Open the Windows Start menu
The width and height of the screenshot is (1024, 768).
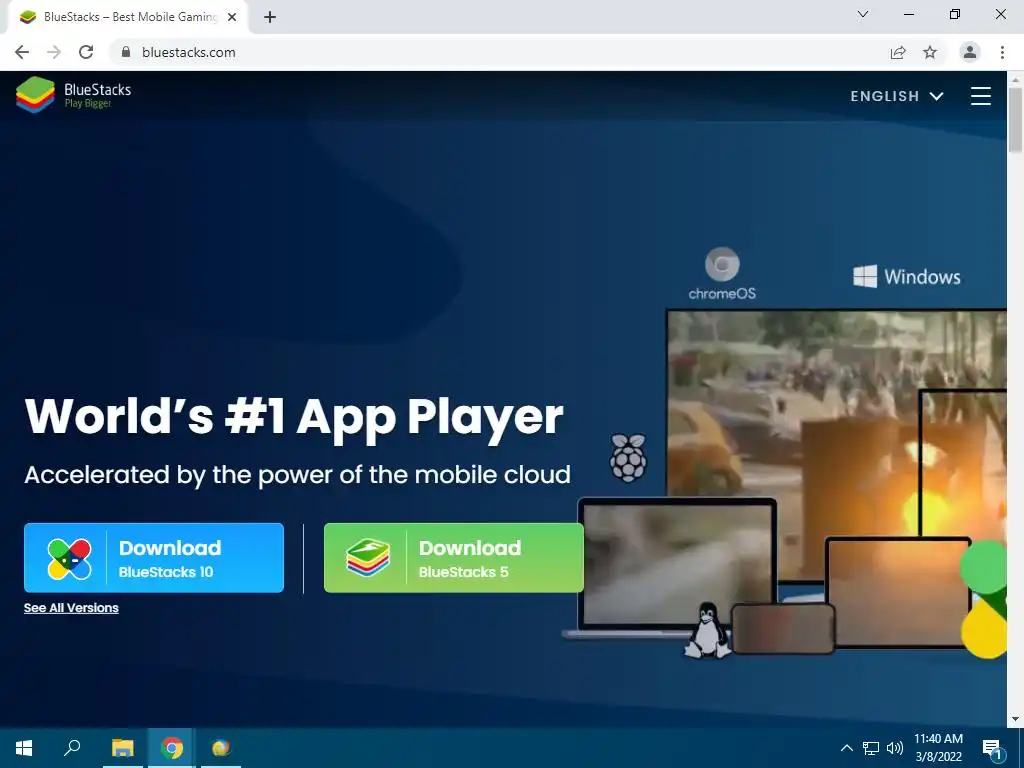(24, 748)
